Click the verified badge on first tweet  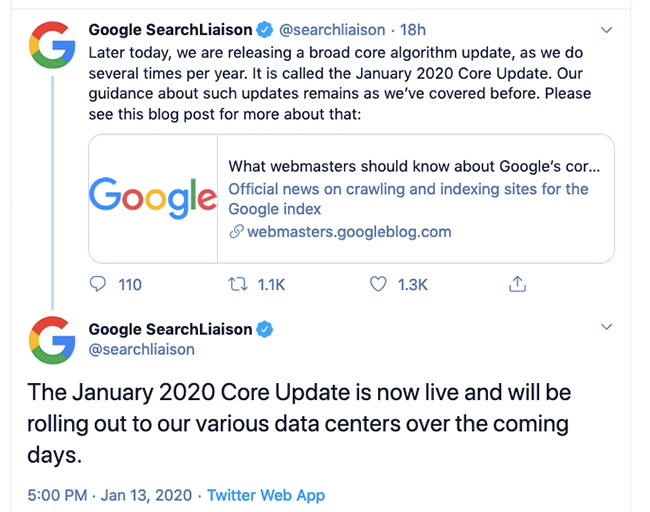click(x=264, y=30)
